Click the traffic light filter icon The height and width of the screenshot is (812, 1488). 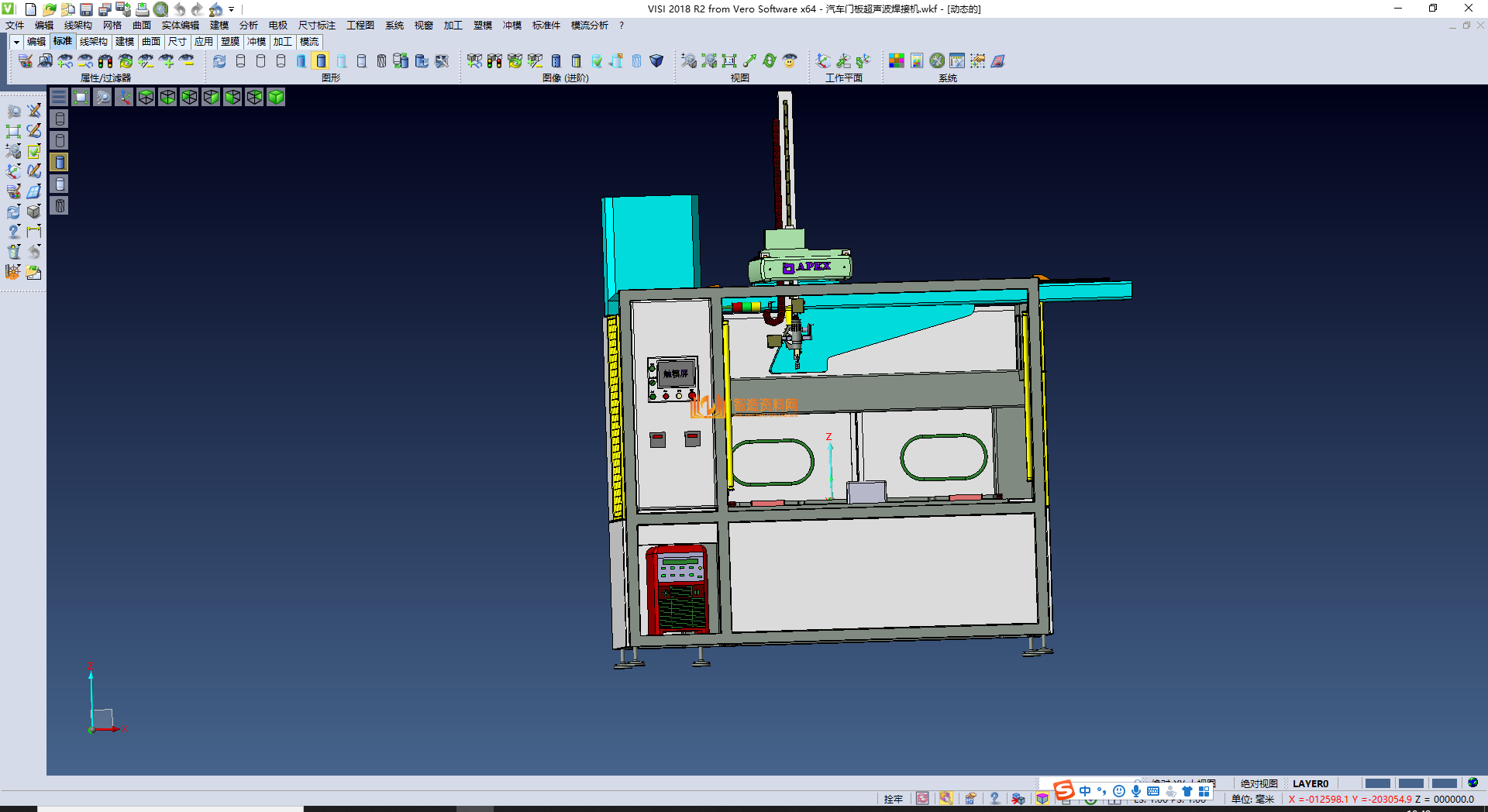tap(105, 60)
